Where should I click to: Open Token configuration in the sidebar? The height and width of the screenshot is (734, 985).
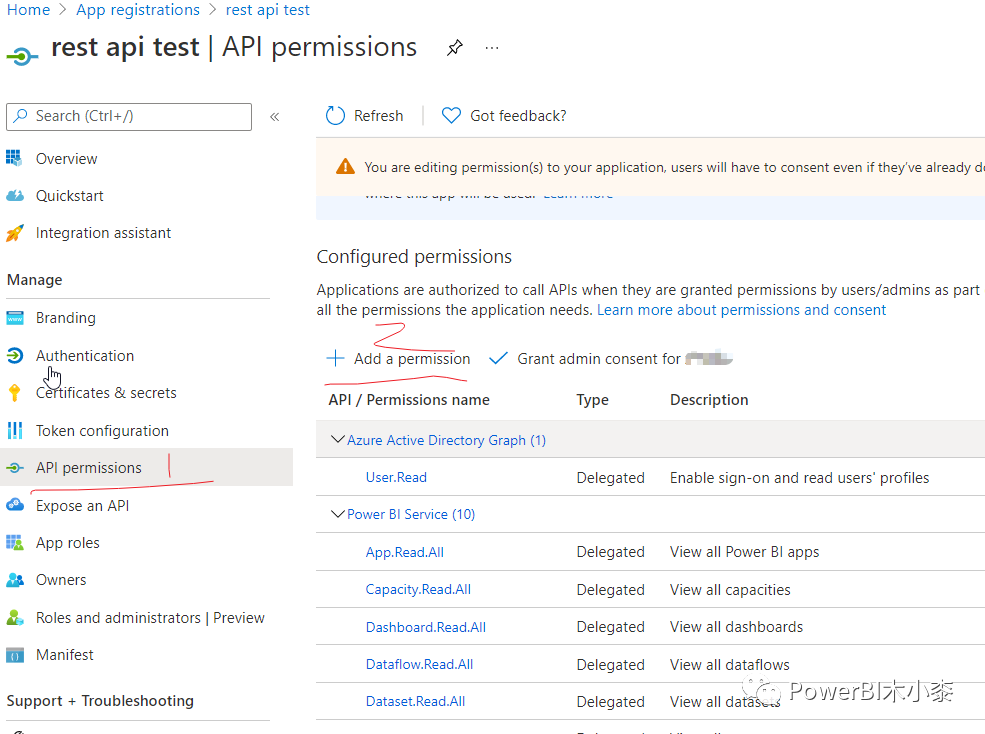click(102, 430)
